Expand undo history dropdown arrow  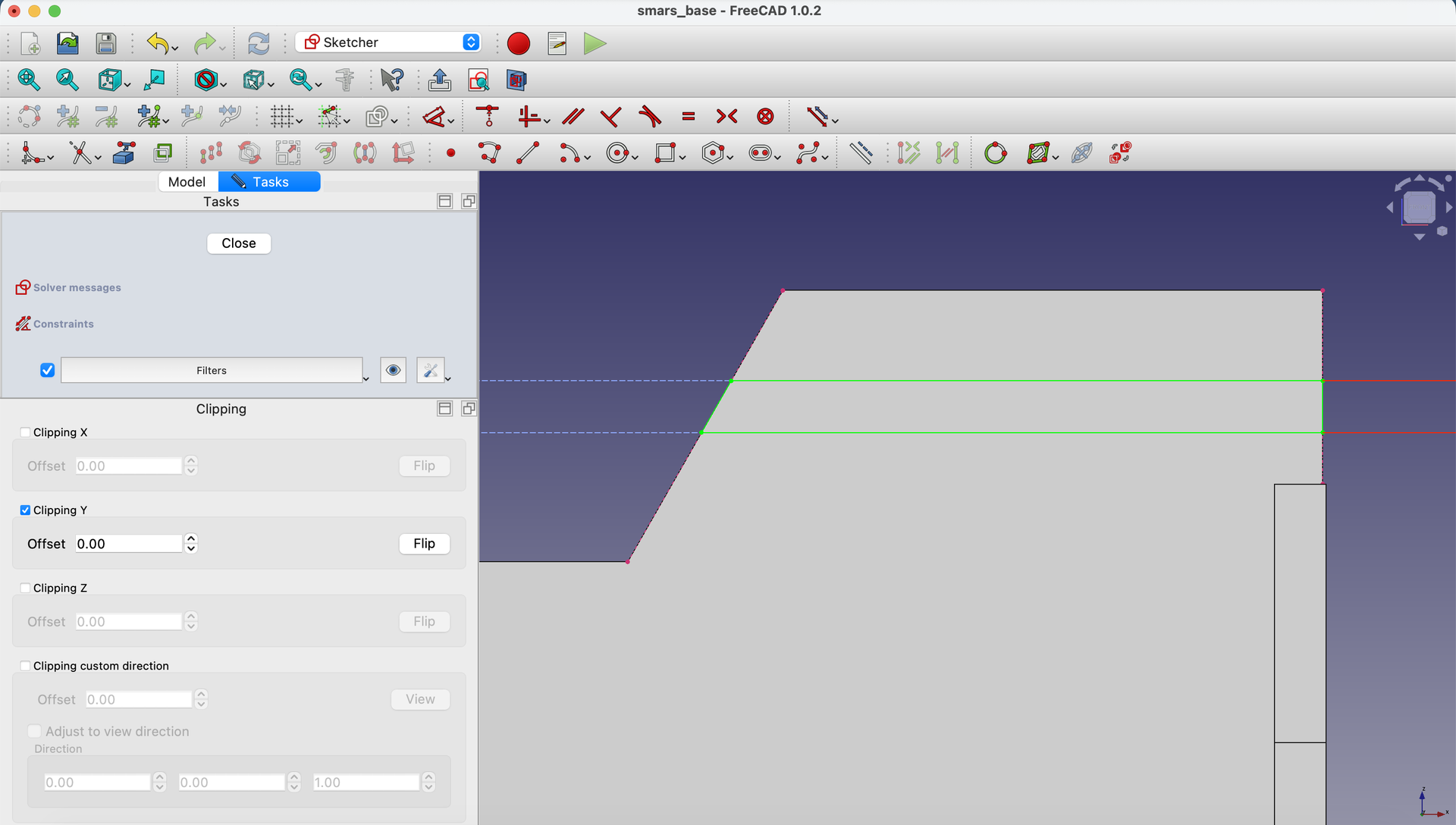(x=175, y=49)
